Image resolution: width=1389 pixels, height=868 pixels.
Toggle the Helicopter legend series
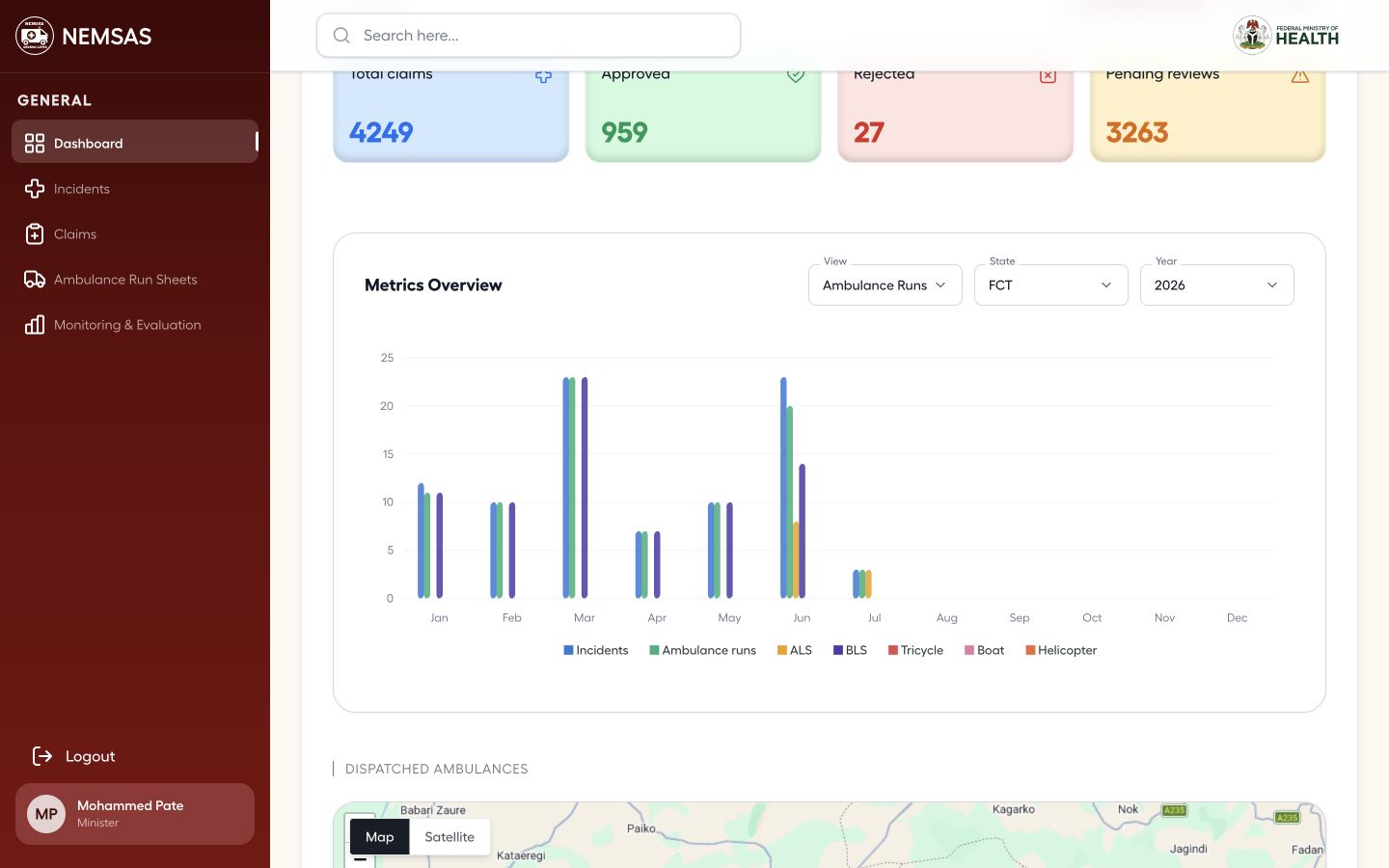pos(1061,650)
